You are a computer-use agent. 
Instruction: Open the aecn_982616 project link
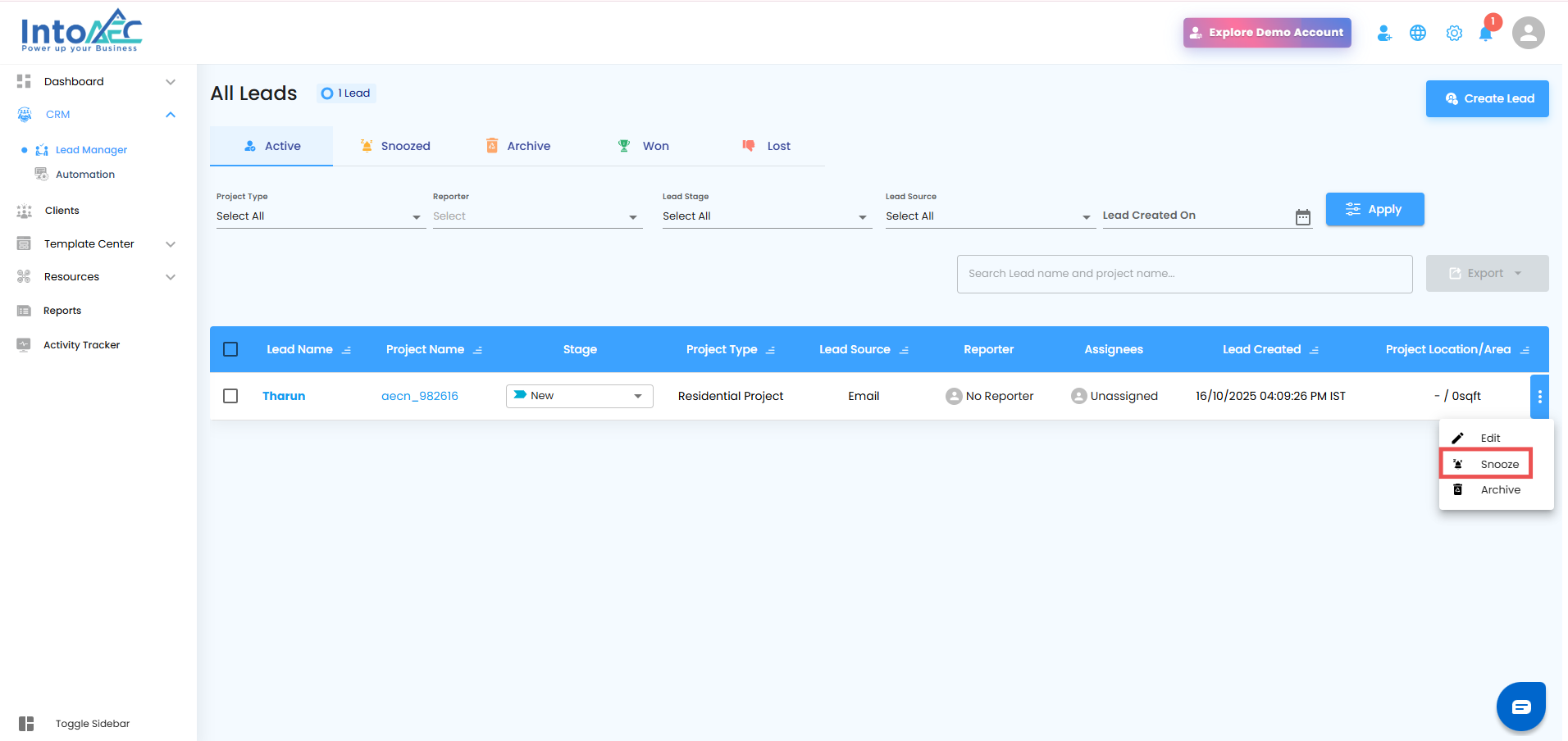pyautogui.click(x=420, y=396)
